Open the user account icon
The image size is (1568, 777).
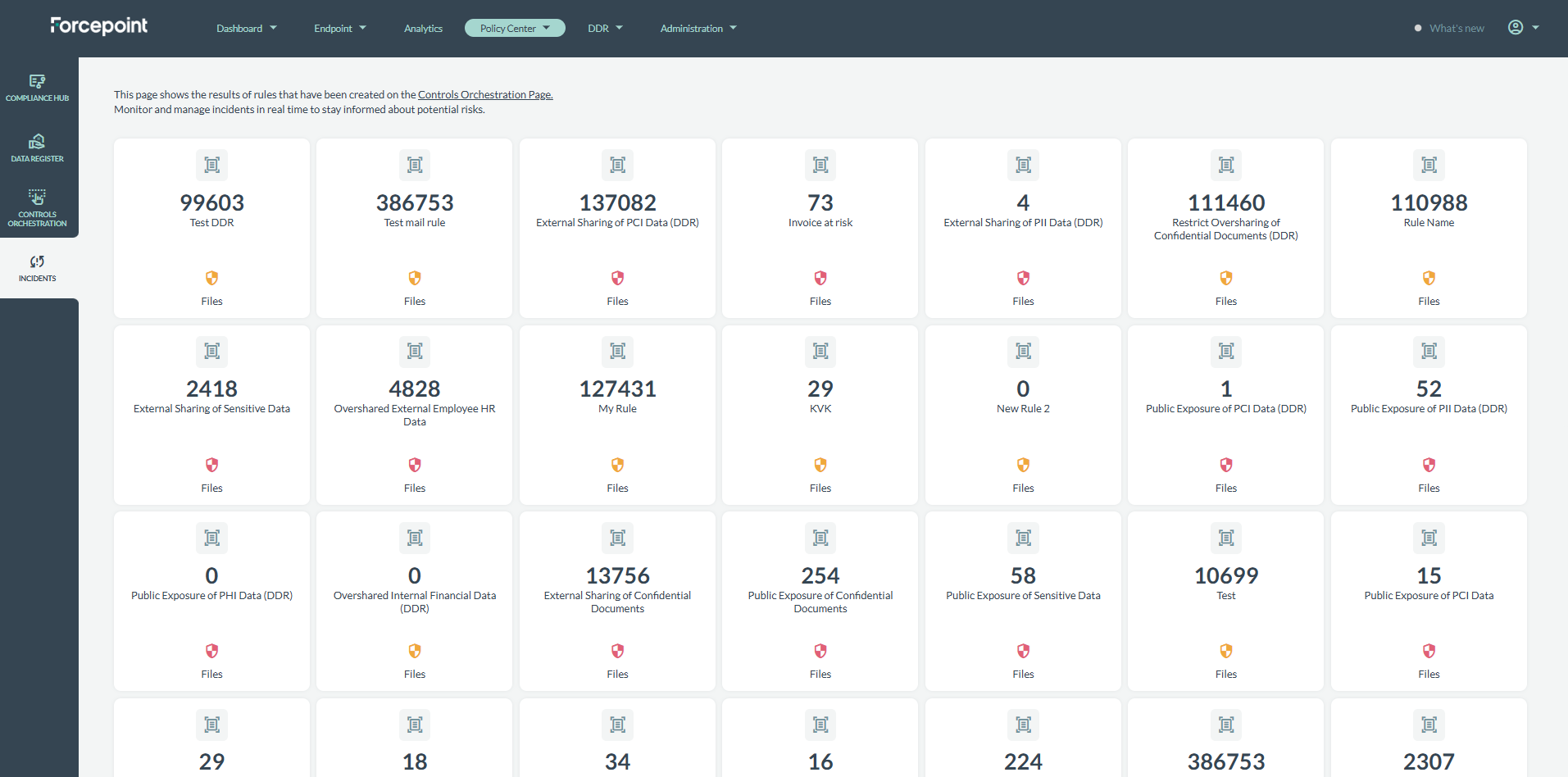tap(1516, 28)
